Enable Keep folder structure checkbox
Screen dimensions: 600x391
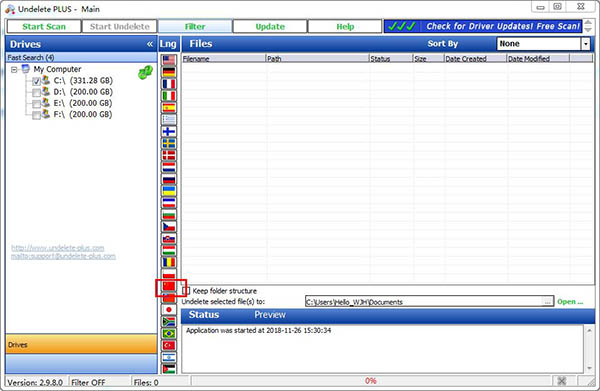pos(186,291)
